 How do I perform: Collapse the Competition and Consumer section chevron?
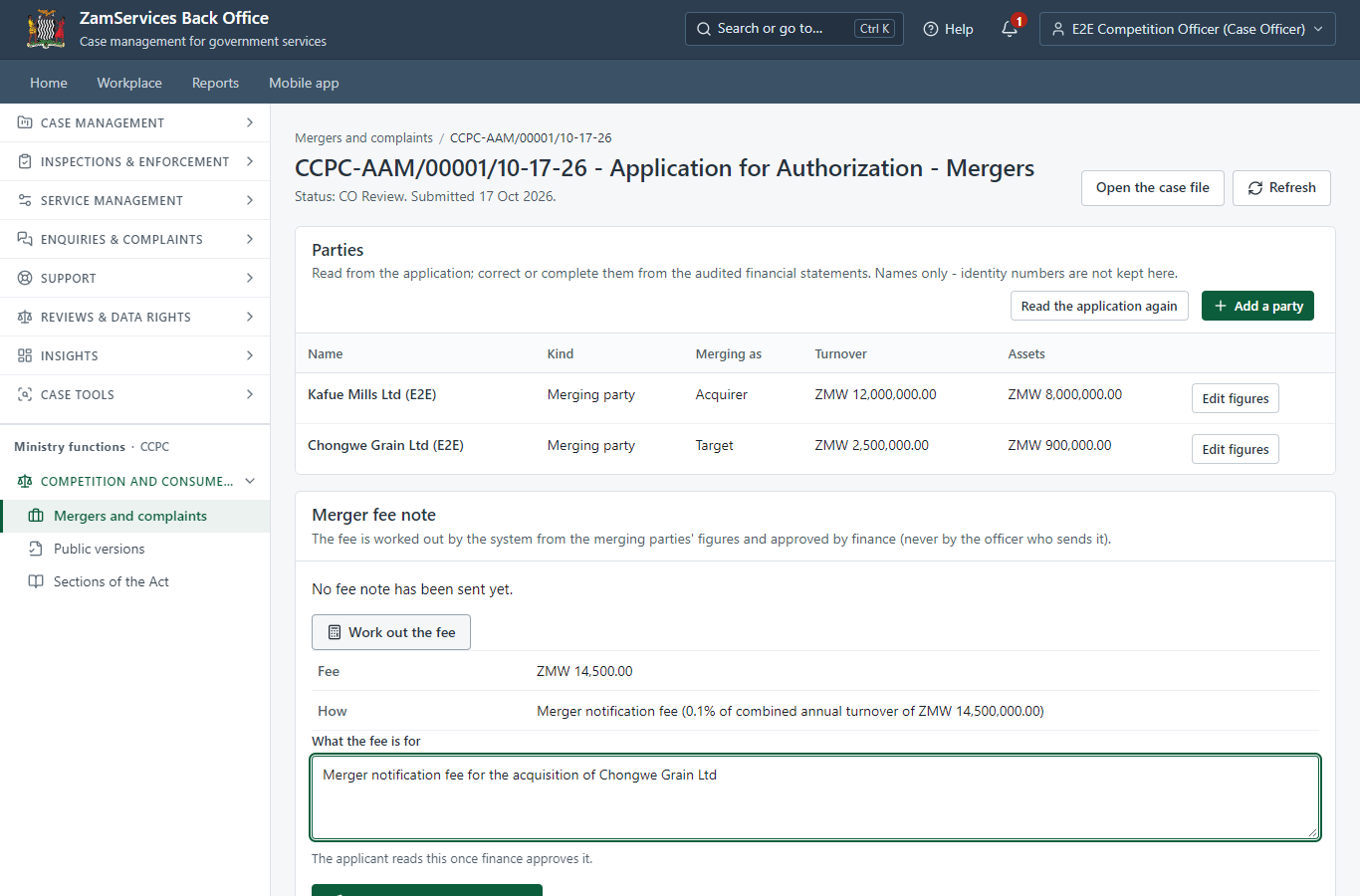(x=249, y=481)
